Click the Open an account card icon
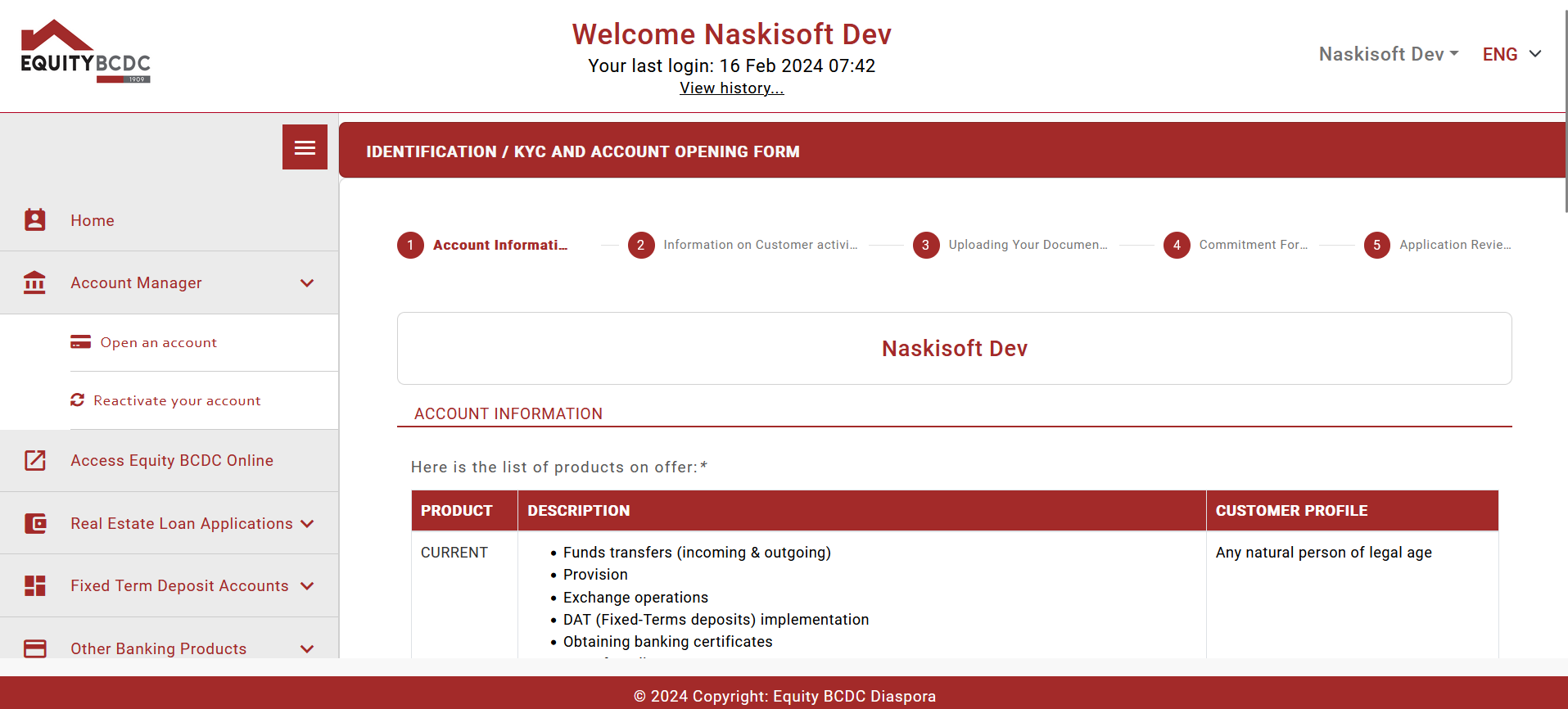Viewport: 1568px width, 709px height. tap(80, 342)
